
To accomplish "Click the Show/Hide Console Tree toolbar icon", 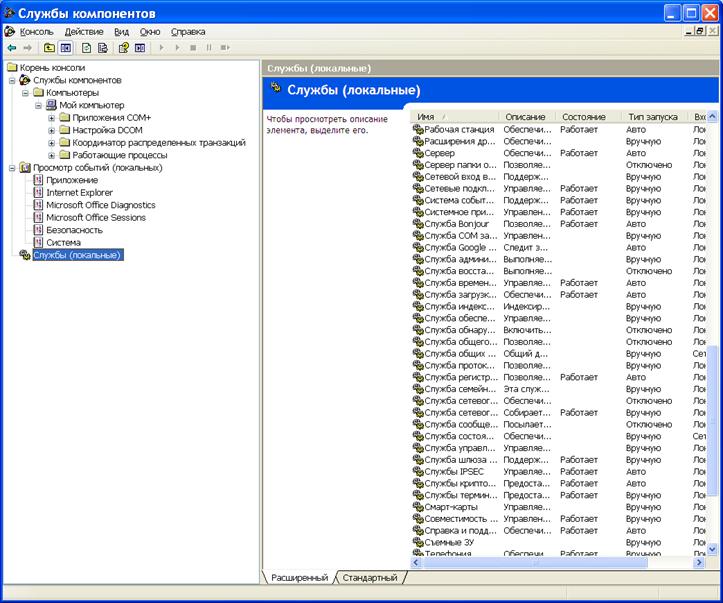I will point(66,47).
